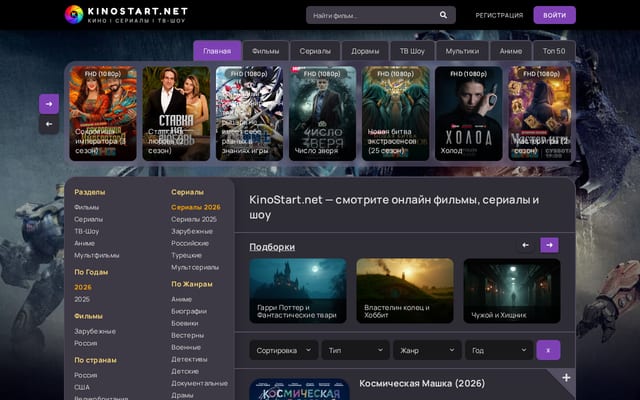This screenshot has width=640, height=400.
Task: Open the Жанр dropdown
Action: point(427,350)
